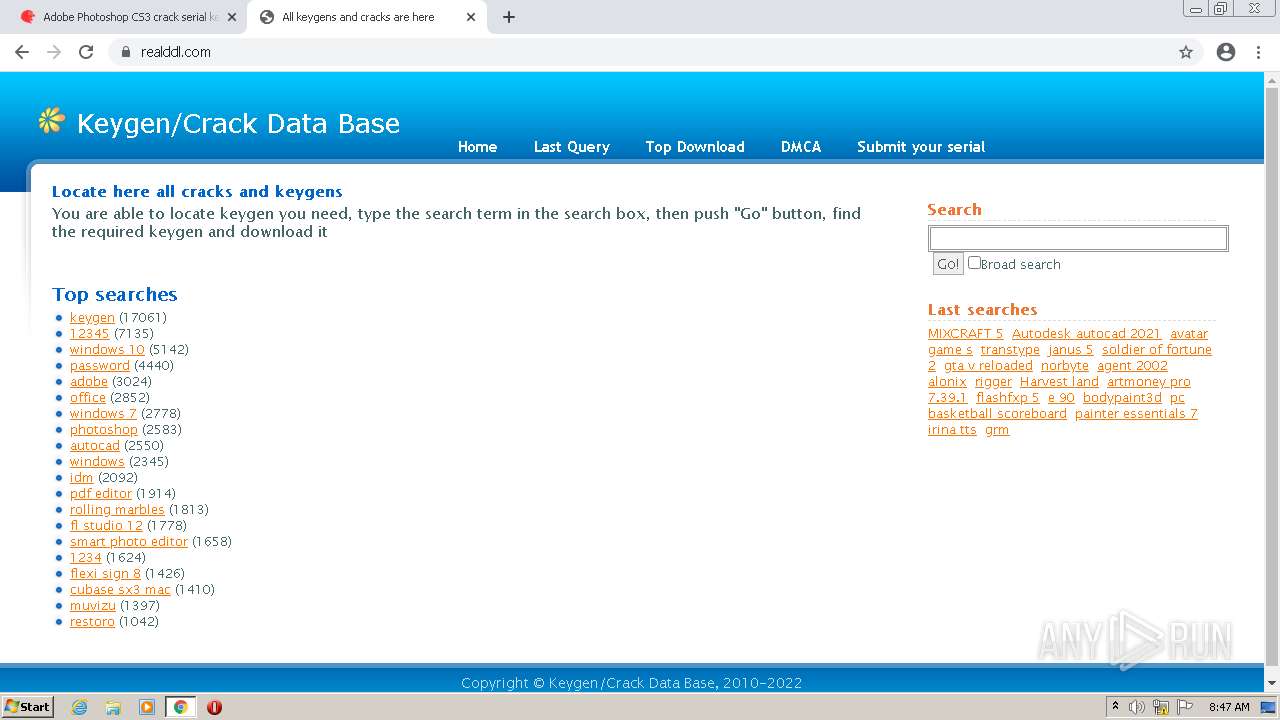1280x720 pixels.
Task: Open the Chrome profile avatar icon
Action: coord(1226,52)
